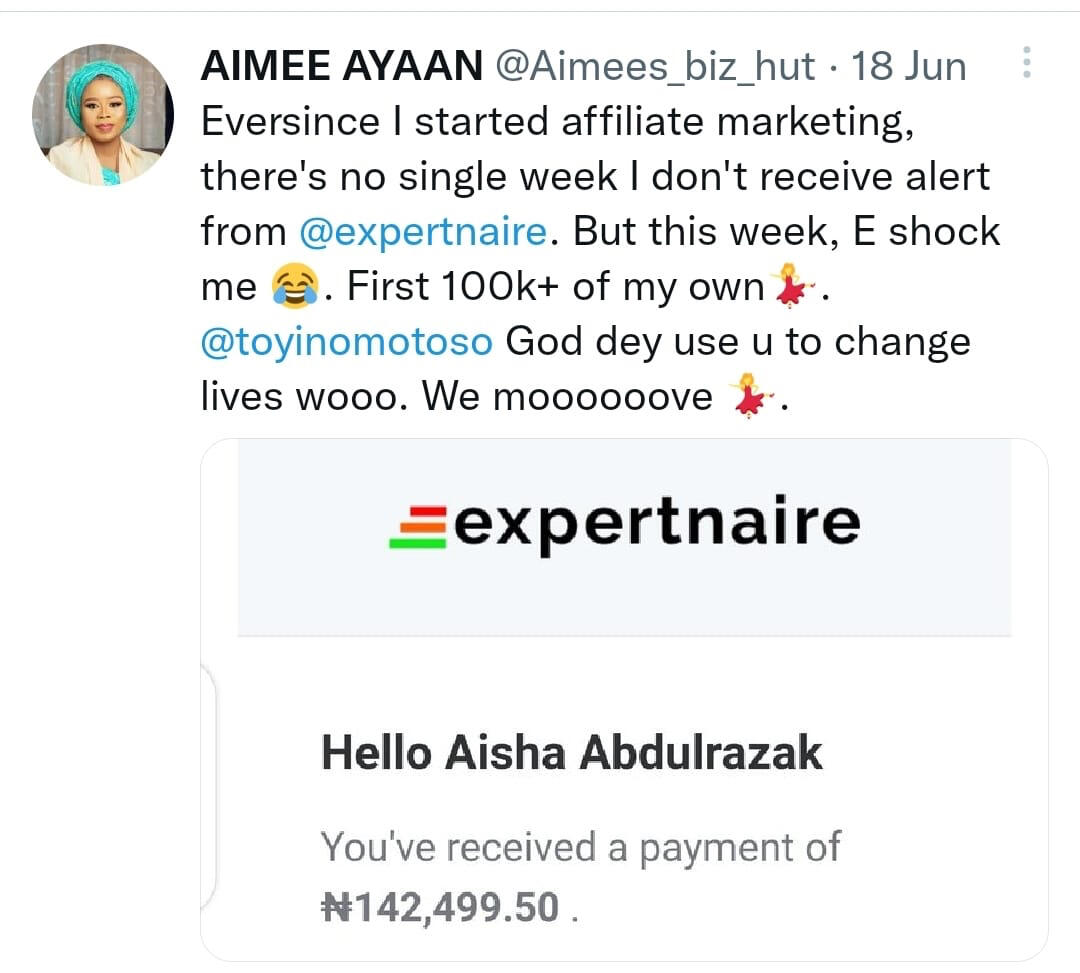Click Aimee Ayaan's profile avatar photo
1080x973 pixels.
click(103, 115)
